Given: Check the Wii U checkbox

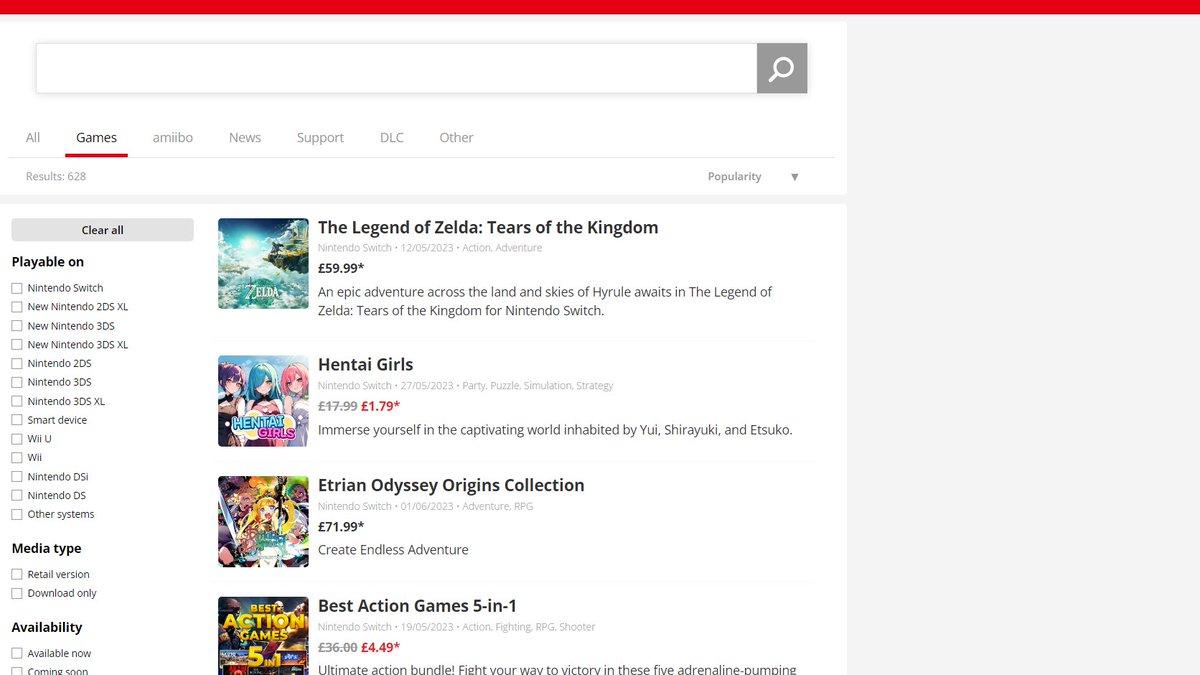Looking at the screenshot, I should click(17, 439).
